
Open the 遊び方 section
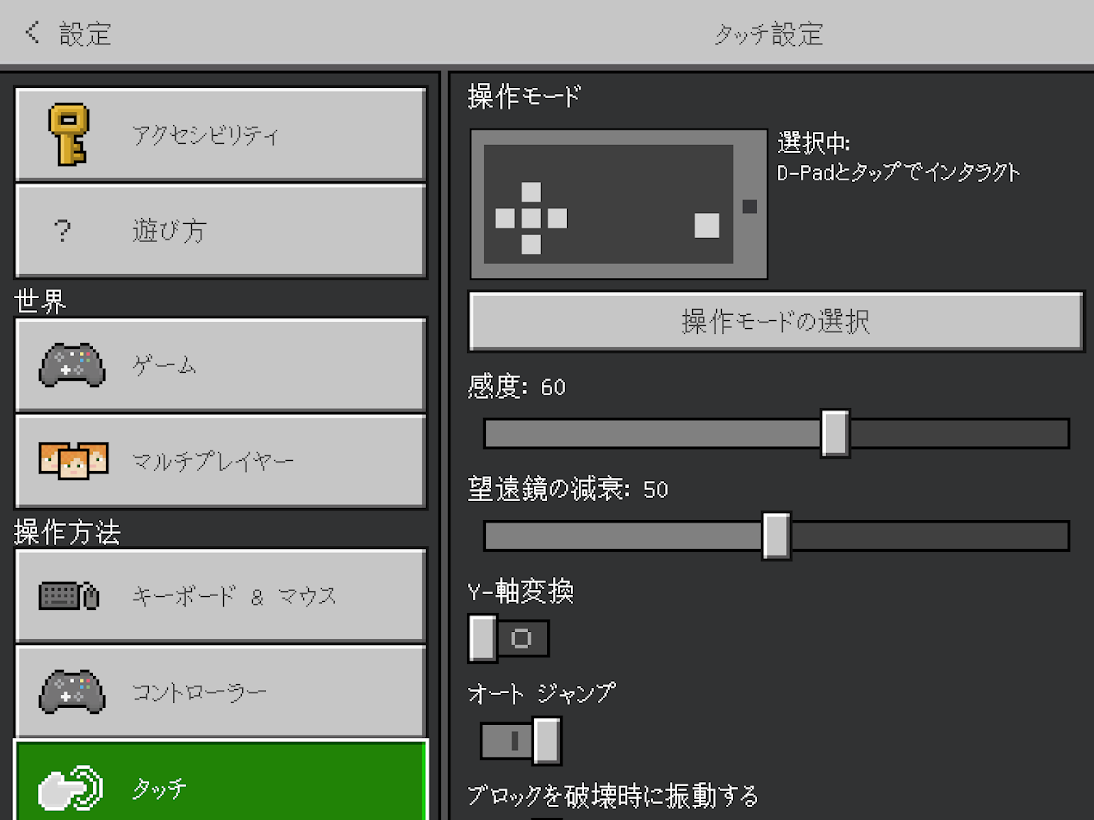[220, 232]
